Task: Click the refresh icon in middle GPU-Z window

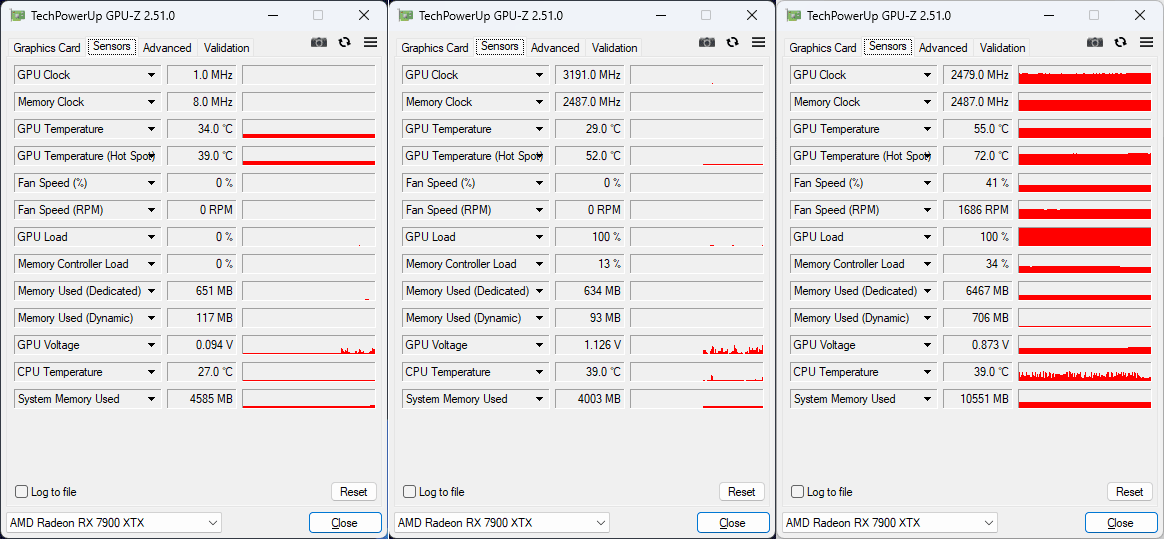Action: [733, 42]
